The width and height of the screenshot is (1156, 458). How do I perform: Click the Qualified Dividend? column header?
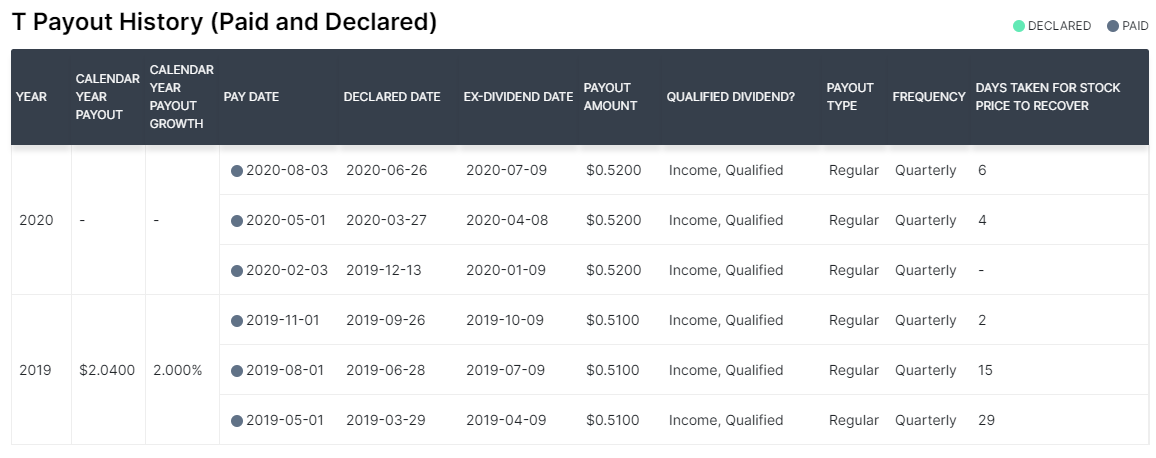(731, 97)
